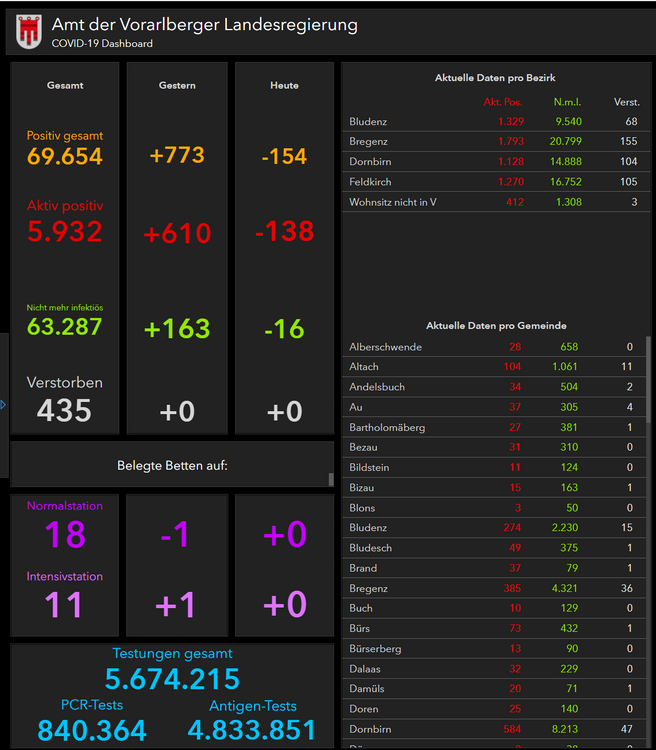Click the Aktuelle Daten pro Gemeinde heading
Screen dimensions: 656x750
click(x=496, y=326)
